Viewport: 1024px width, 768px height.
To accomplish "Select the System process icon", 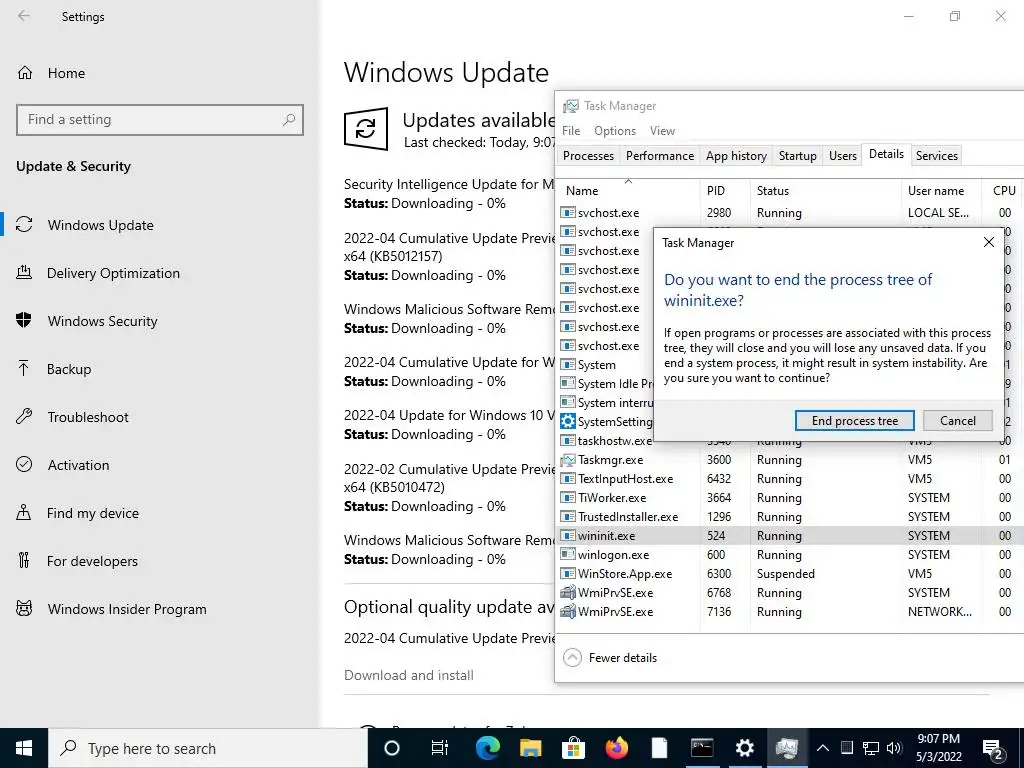I will click(x=568, y=364).
